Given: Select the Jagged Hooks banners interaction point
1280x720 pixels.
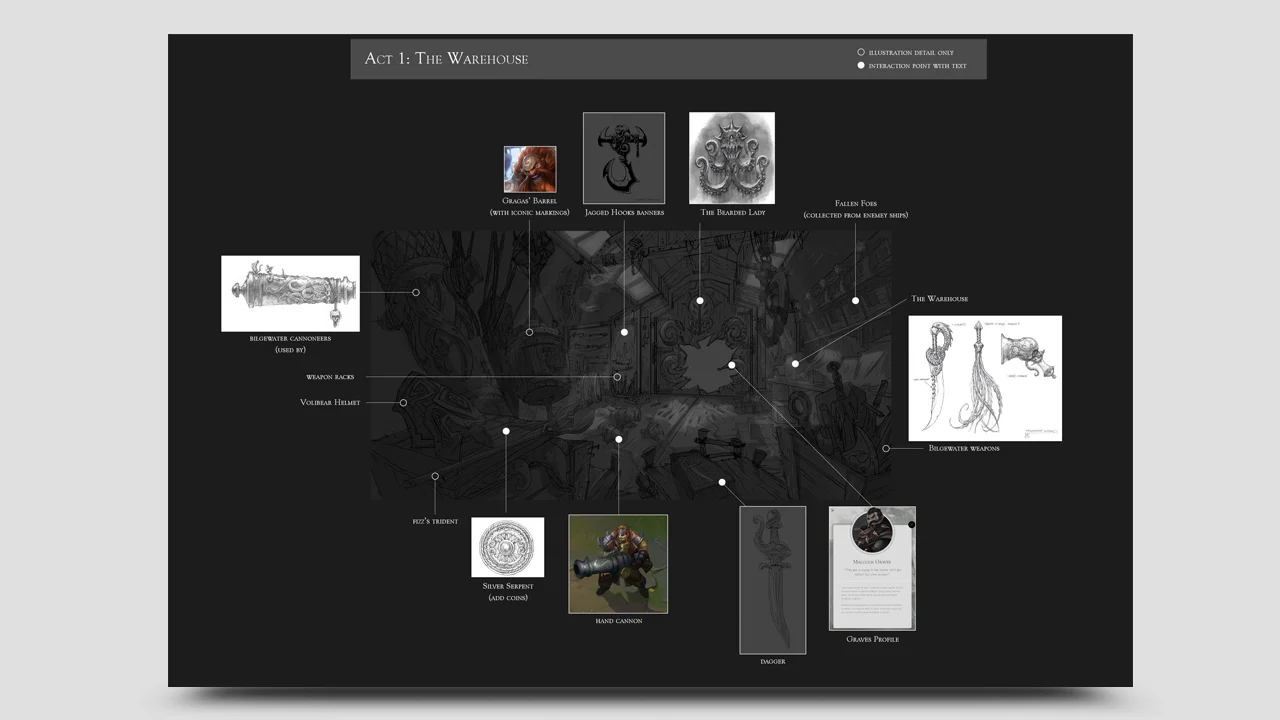Looking at the screenshot, I should pos(624,332).
